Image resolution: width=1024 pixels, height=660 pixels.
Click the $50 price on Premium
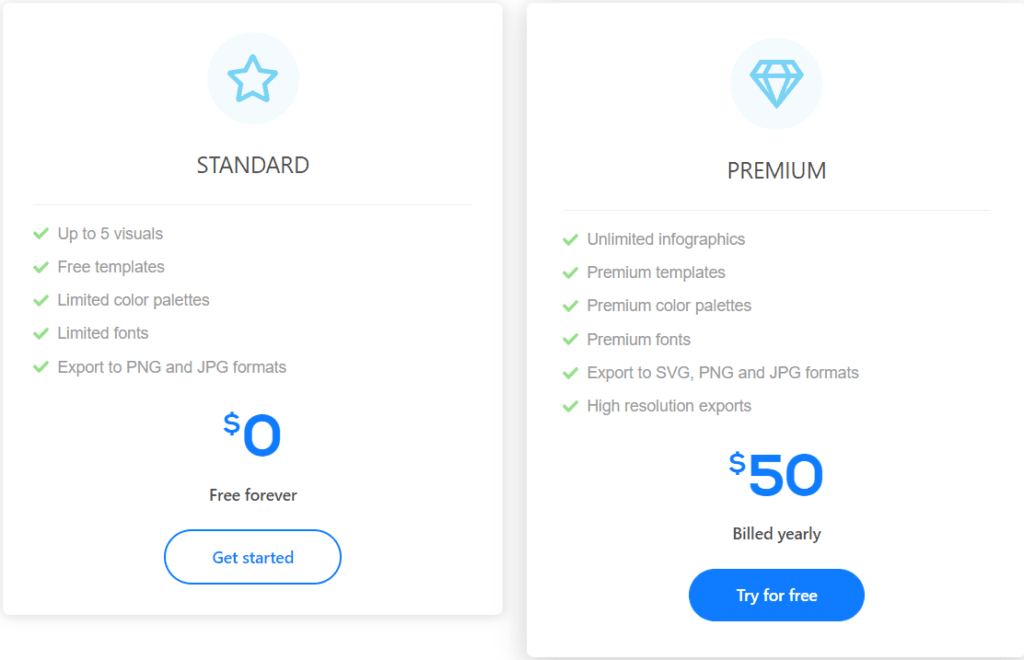(x=776, y=475)
